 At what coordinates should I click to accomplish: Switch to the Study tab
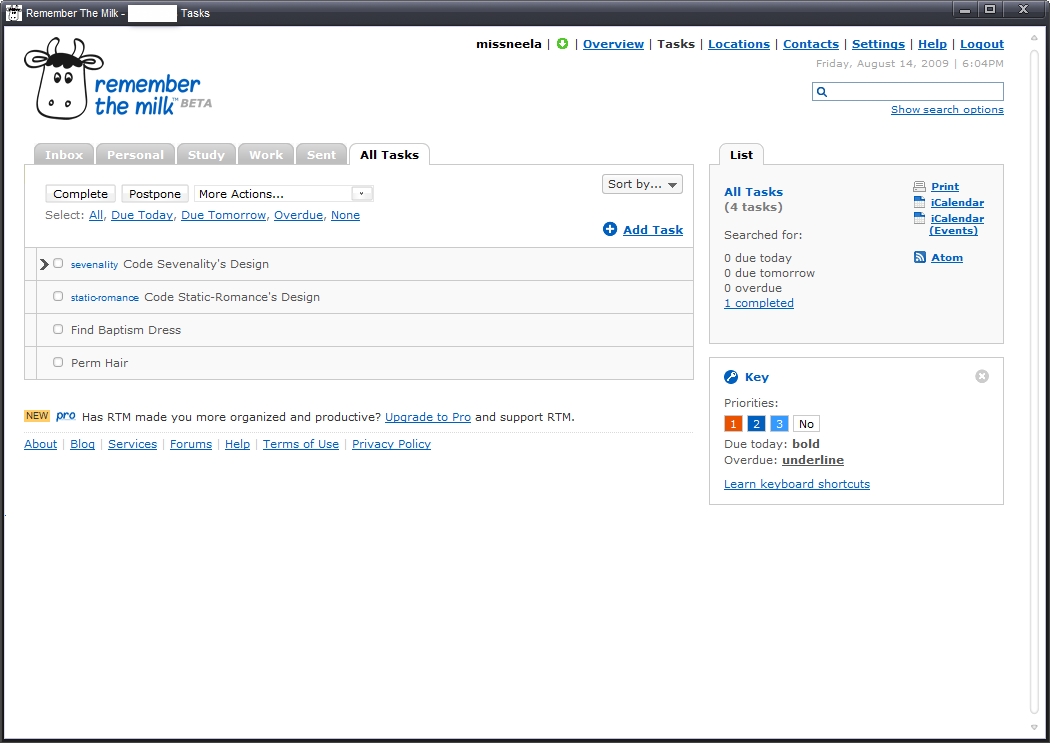[x=206, y=155]
